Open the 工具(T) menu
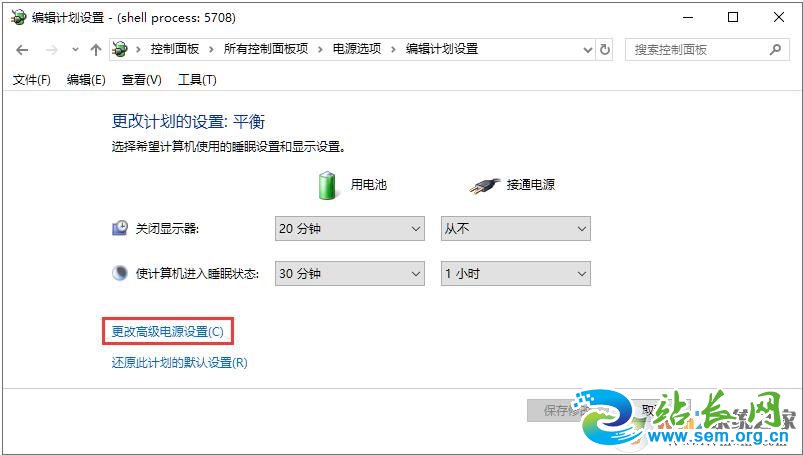This screenshot has height=455, width=803. [197, 80]
